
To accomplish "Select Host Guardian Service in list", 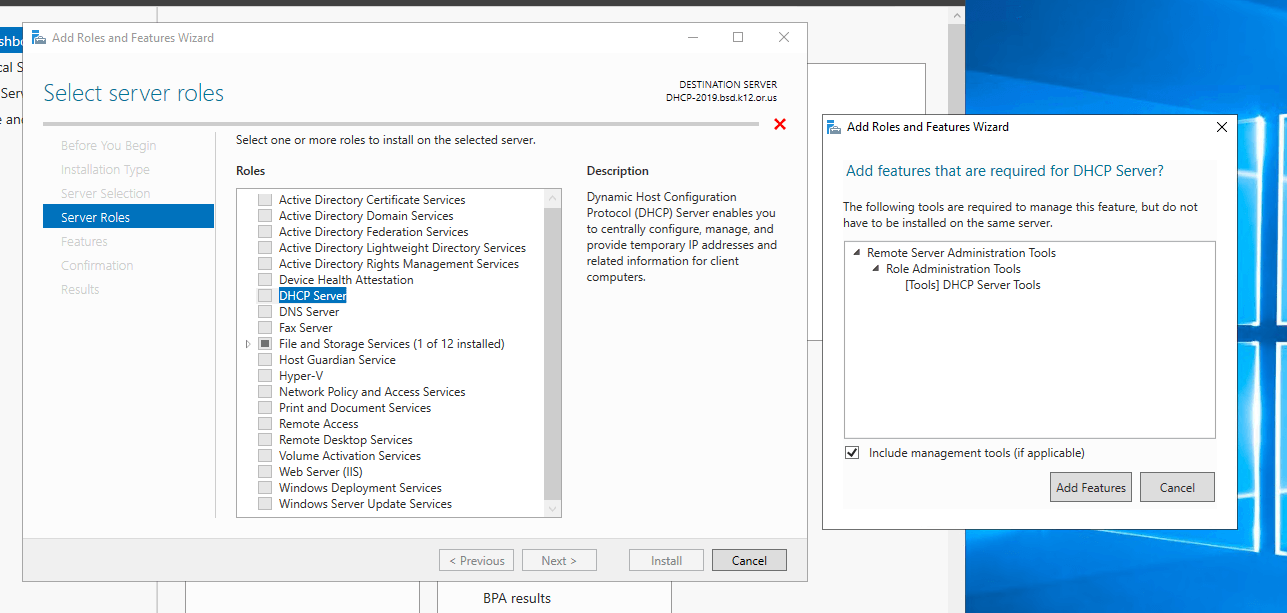I will point(337,360).
